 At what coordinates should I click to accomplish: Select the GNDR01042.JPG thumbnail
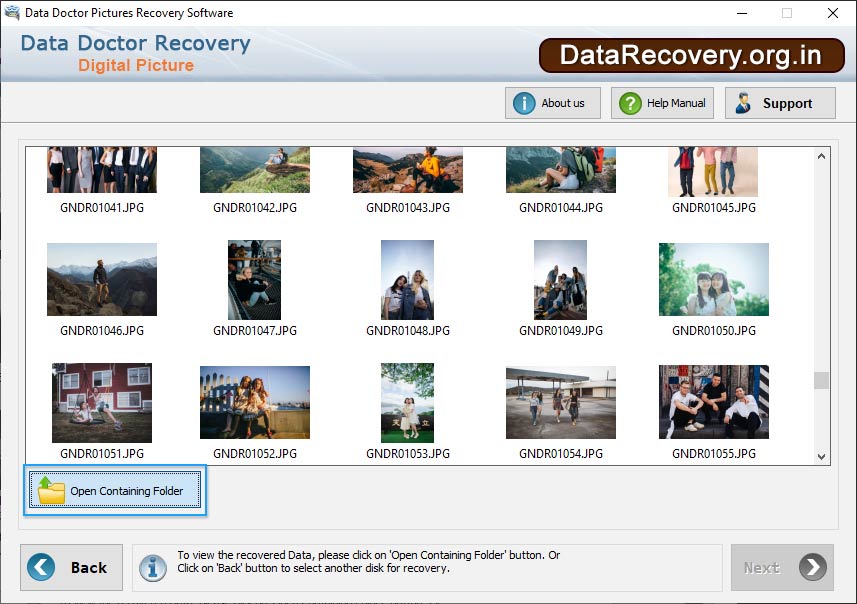(255, 169)
